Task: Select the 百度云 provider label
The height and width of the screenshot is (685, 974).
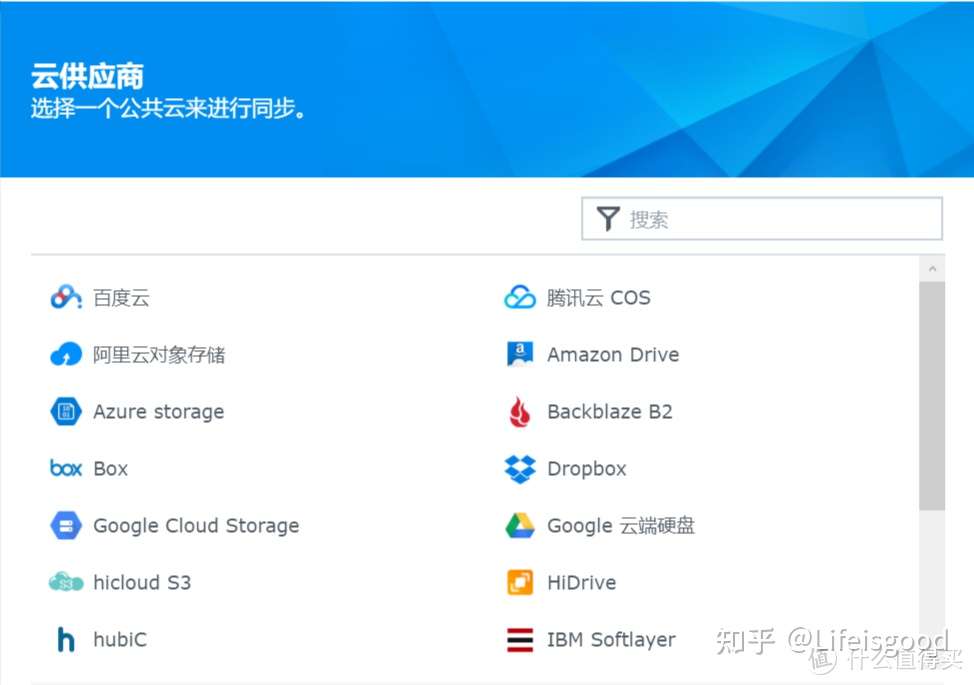Action: tap(122, 298)
